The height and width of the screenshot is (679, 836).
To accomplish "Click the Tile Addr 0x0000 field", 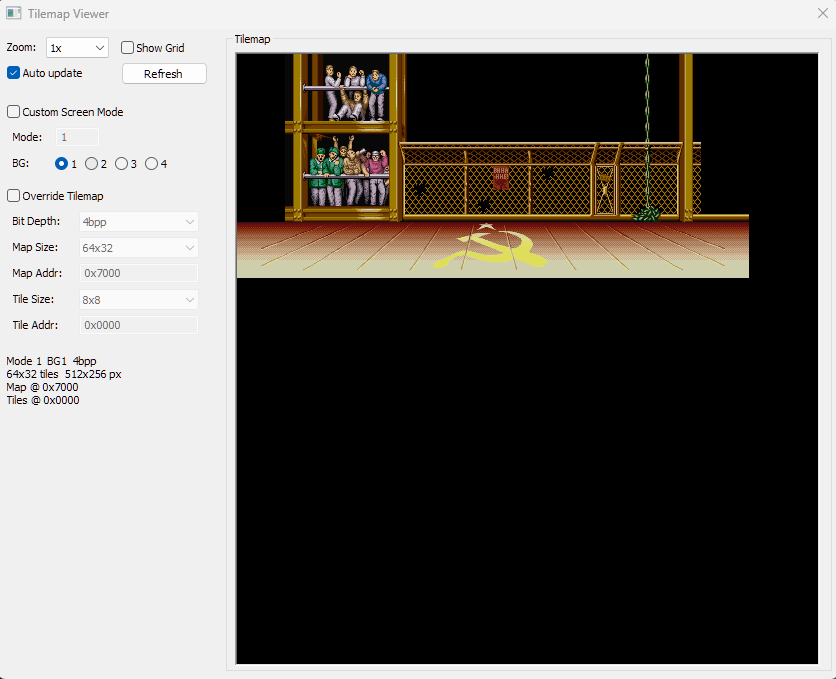I will click(x=139, y=325).
